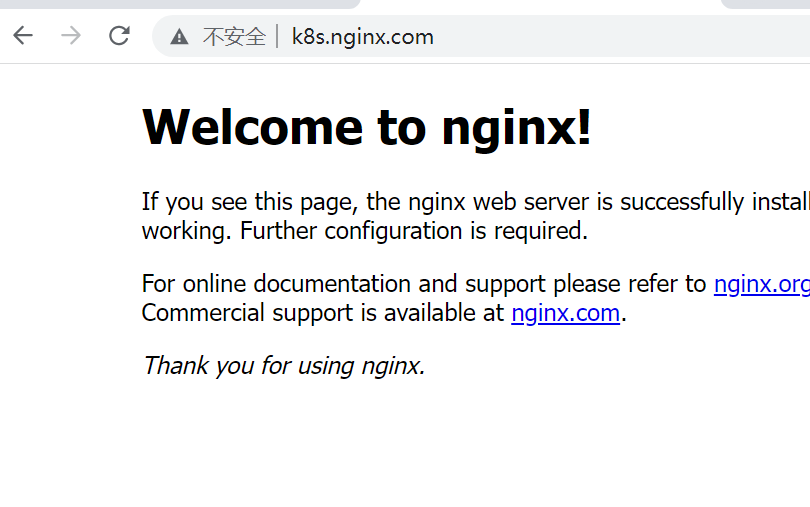Open the nginx.org documentation link

[760, 284]
